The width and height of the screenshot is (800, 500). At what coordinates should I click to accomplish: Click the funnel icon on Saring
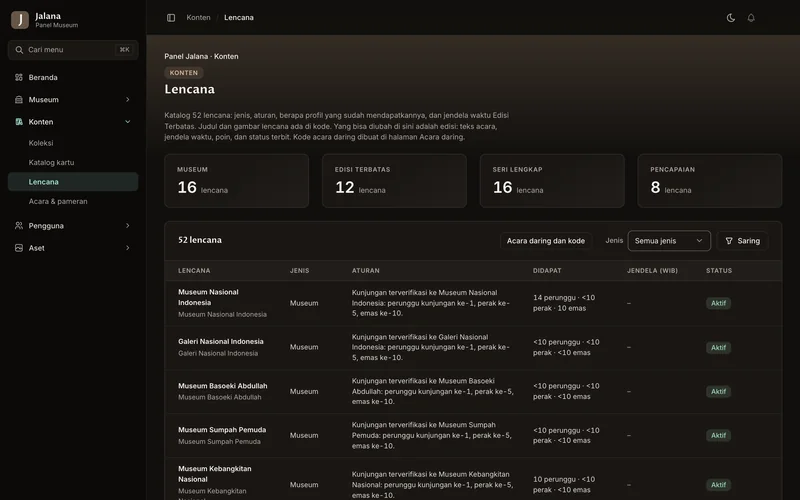[x=729, y=241]
